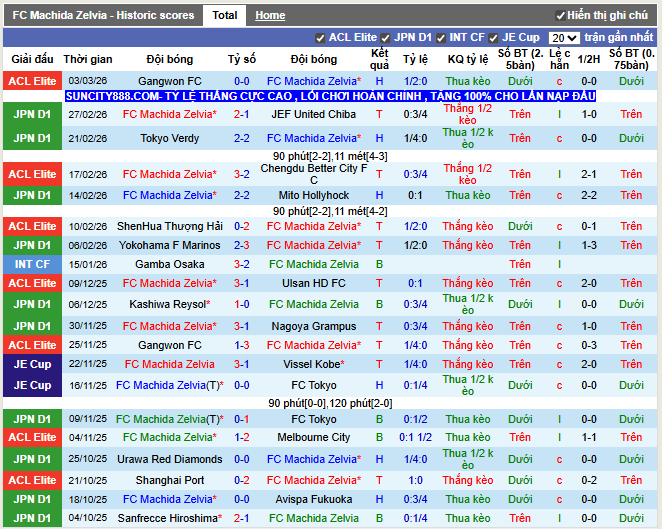Click the 0:1 1/2 odds in Melbourne City row
The height and width of the screenshot is (529, 662).
[415, 437]
